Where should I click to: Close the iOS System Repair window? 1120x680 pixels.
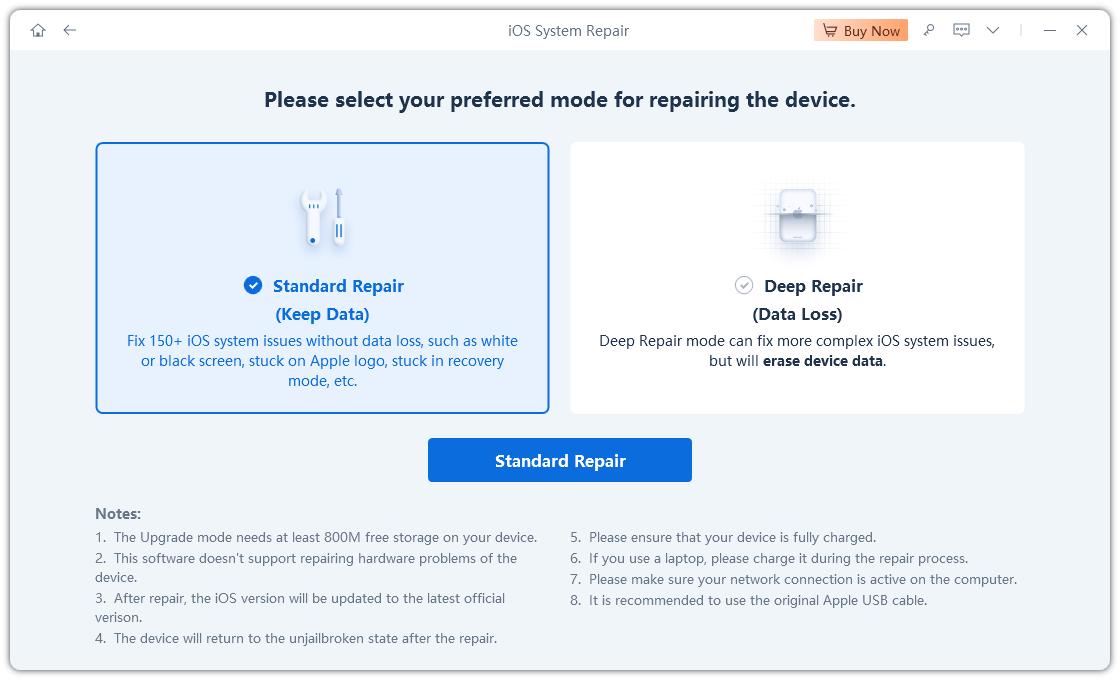click(1082, 31)
